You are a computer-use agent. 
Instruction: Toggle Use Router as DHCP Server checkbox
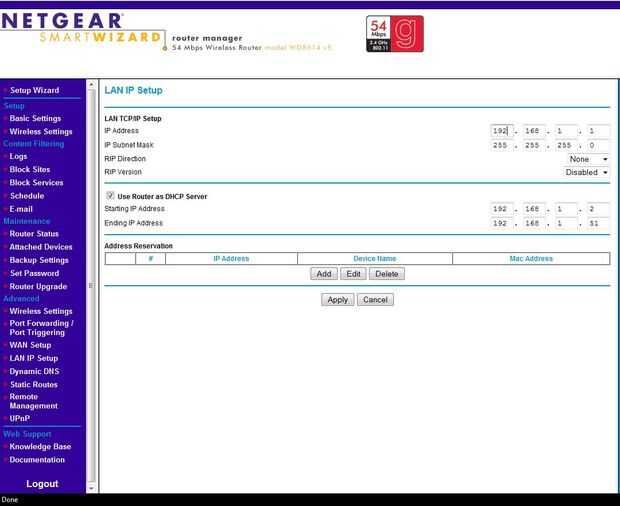point(110,195)
